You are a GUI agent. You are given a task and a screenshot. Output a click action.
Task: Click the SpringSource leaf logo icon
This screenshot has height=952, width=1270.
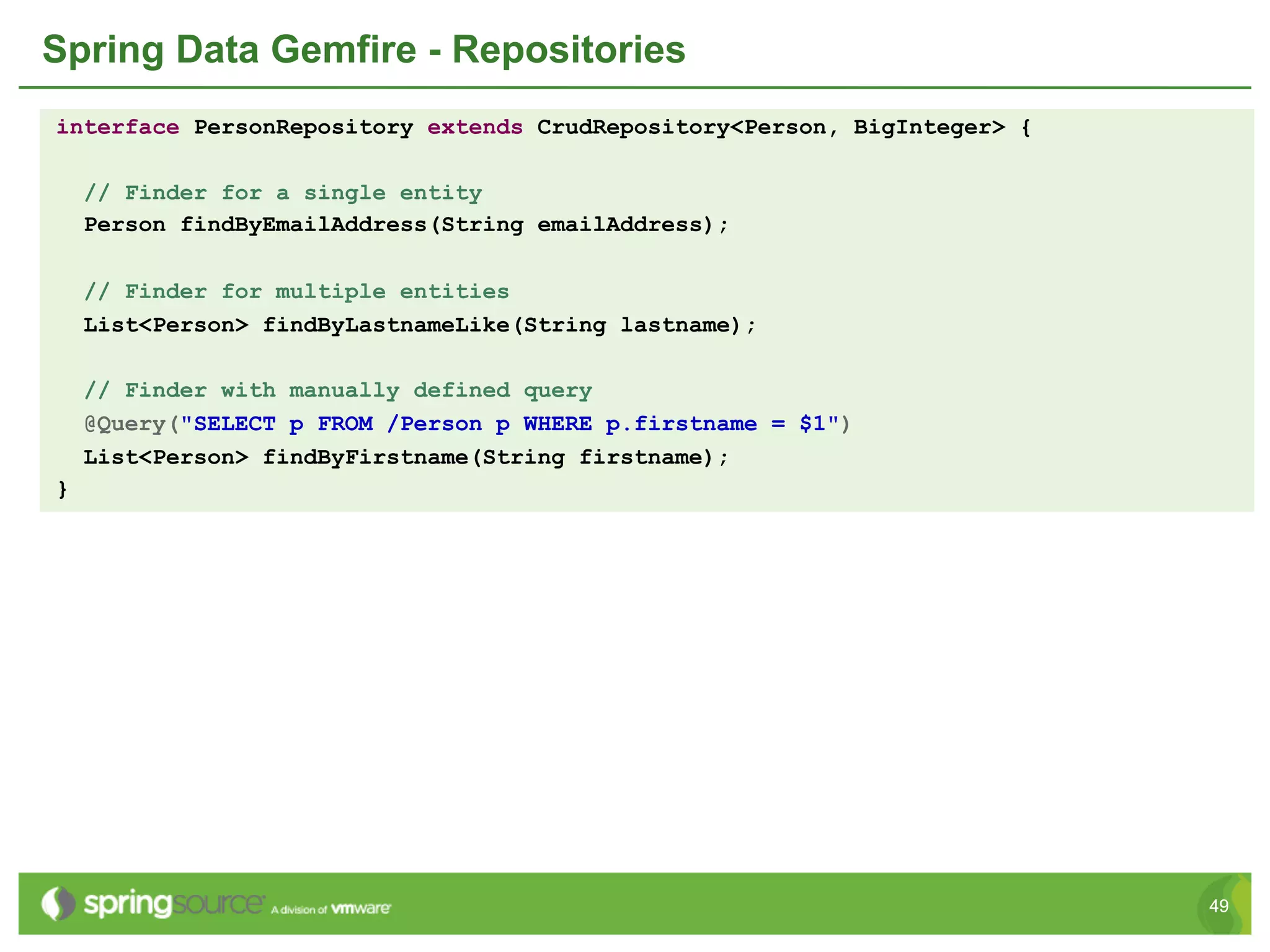58,904
